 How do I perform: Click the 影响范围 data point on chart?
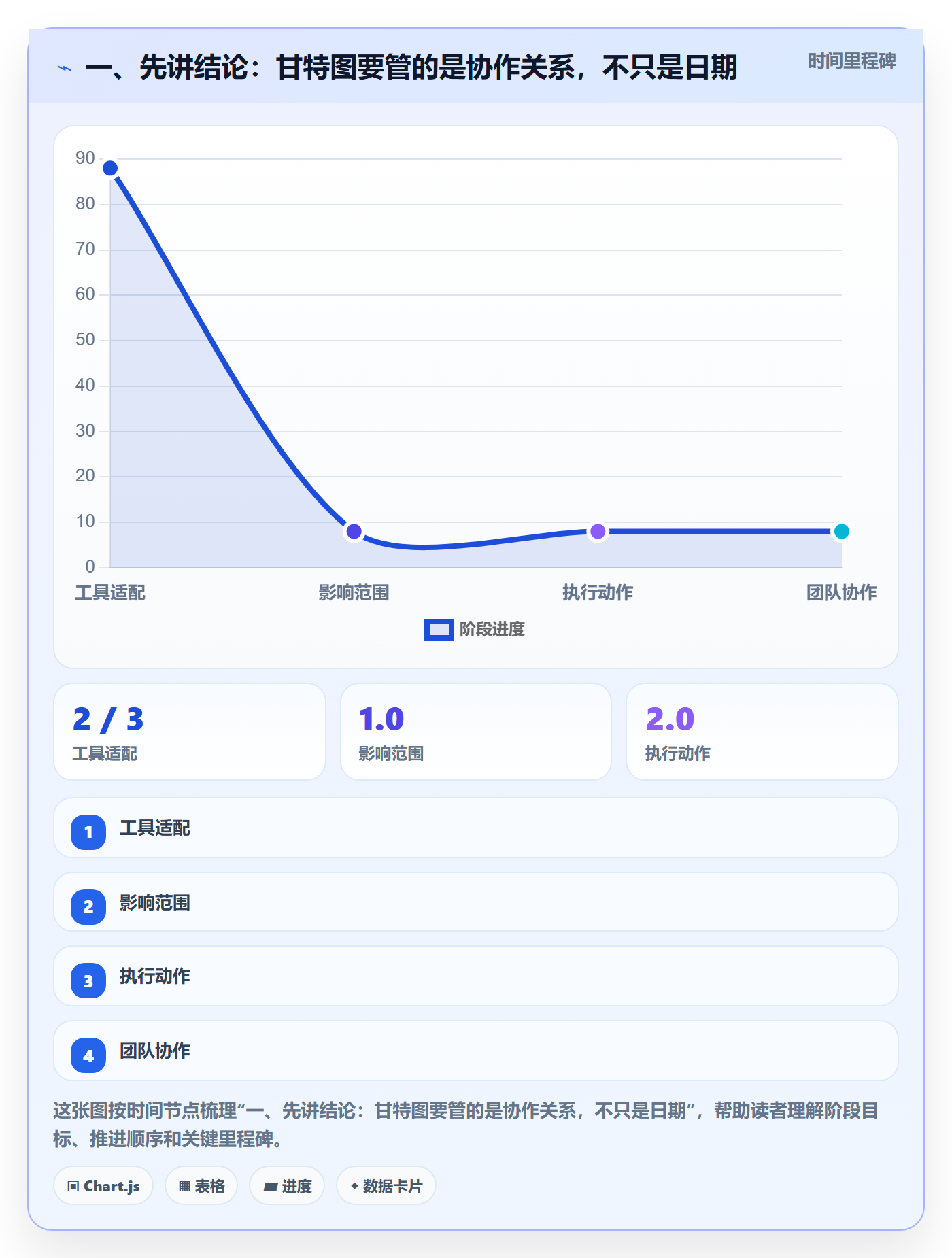[354, 531]
